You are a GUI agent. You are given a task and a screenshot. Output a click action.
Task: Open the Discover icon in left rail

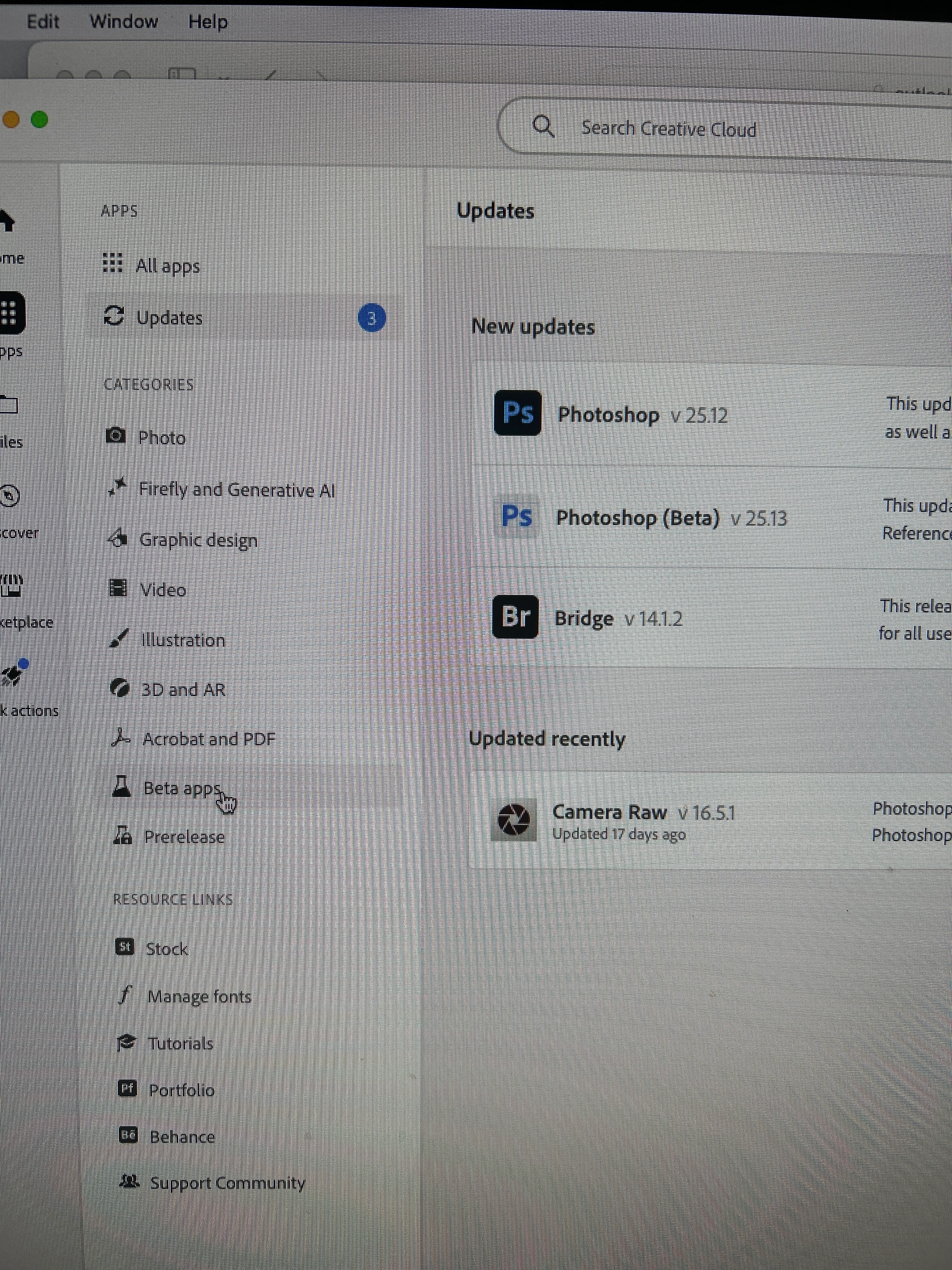(9, 496)
